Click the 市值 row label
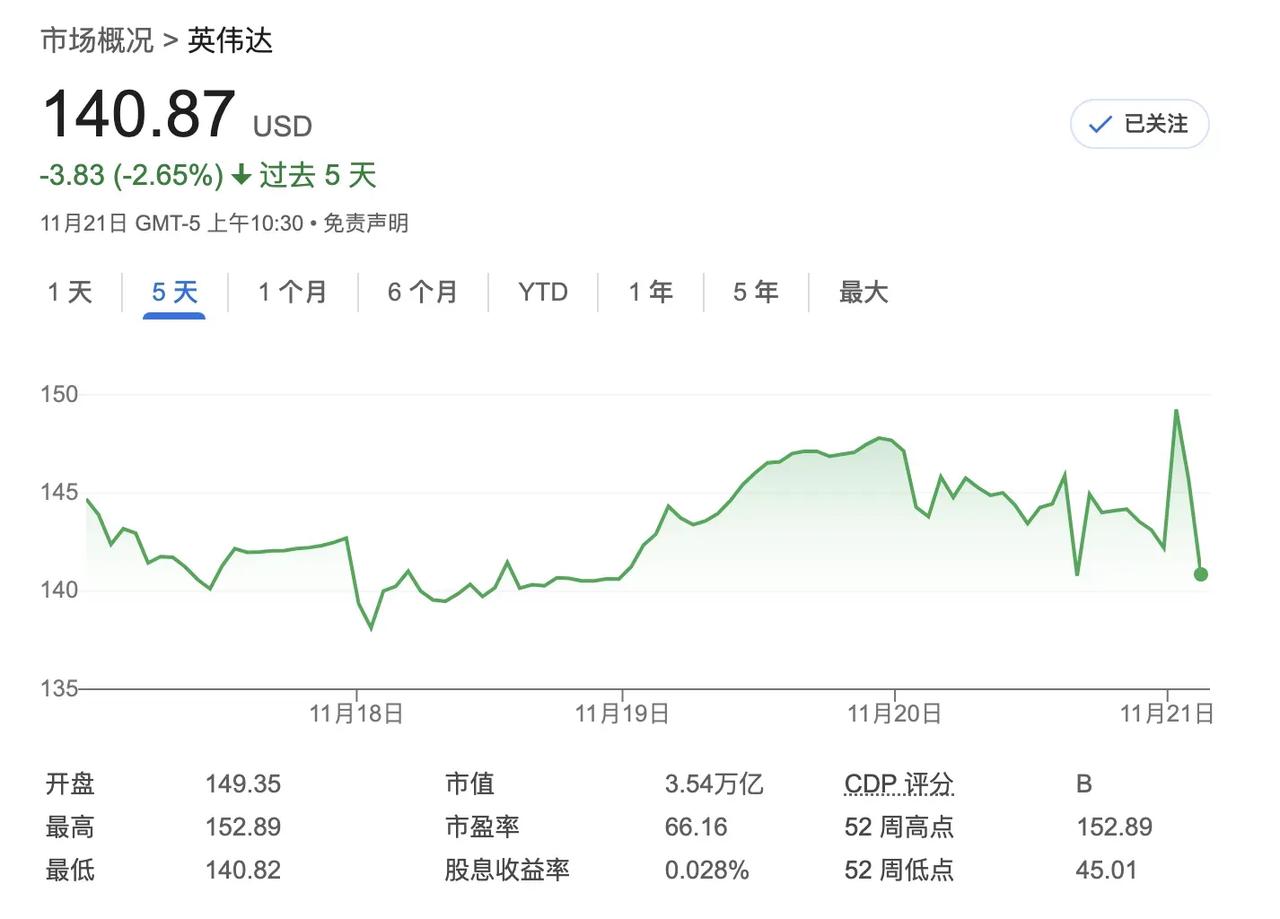The height and width of the screenshot is (919, 1280). (470, 784)
